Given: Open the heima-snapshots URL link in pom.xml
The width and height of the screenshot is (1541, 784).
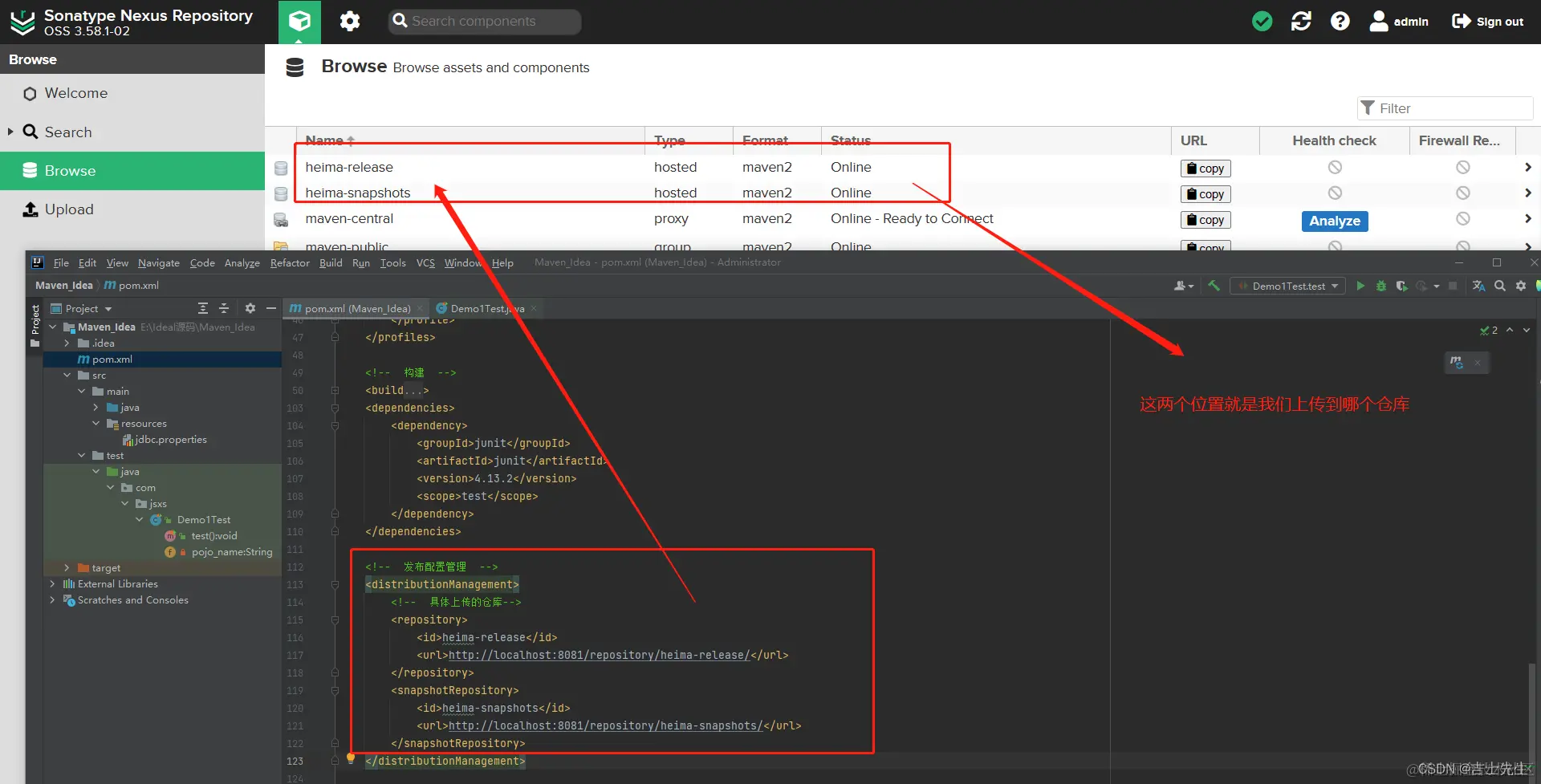Looking at the screenshot, I should [605, 726].
